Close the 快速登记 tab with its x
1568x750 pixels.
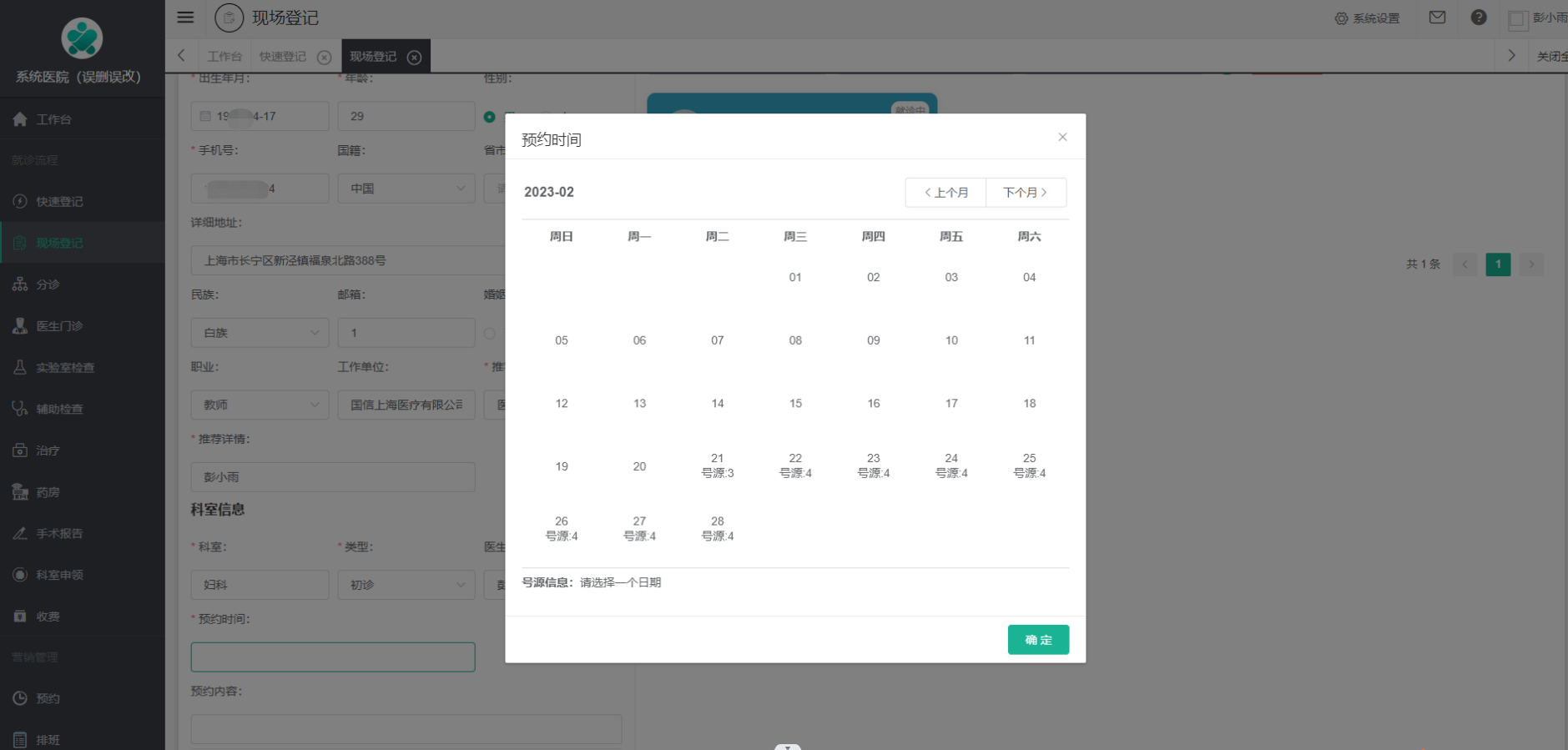(325, 57)
